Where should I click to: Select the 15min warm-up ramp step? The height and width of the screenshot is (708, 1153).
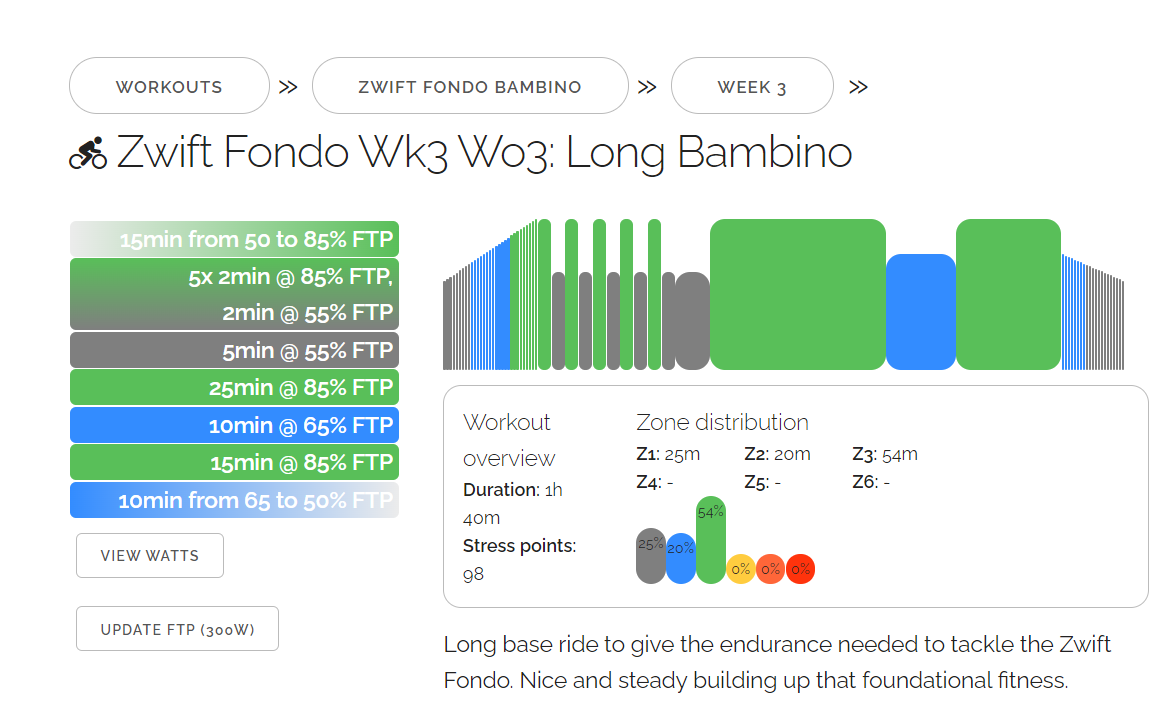click(234, 239)
